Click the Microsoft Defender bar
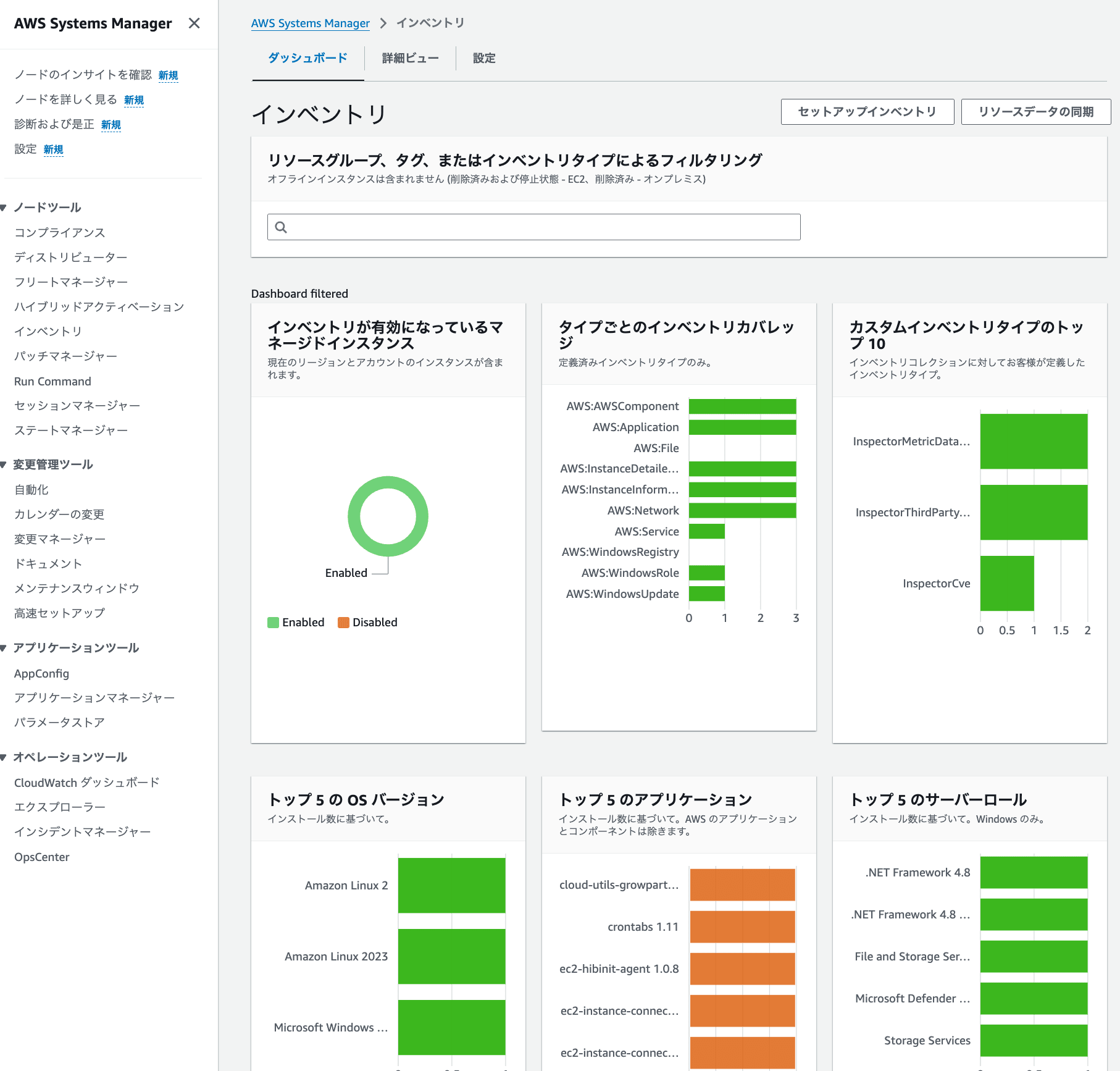This screenshot has width=1120, height=1071. pos(1034,998)
